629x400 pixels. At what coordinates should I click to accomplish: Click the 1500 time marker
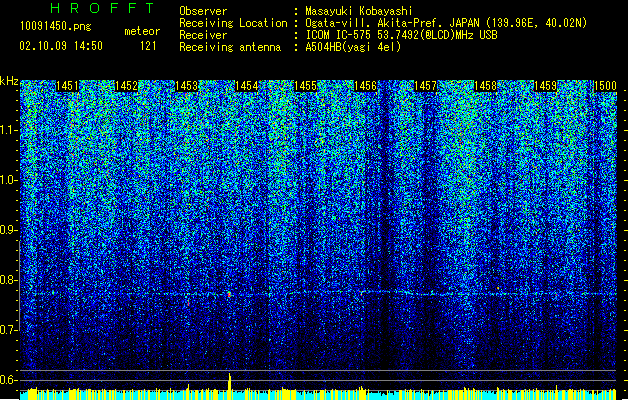tap(605, 86)
